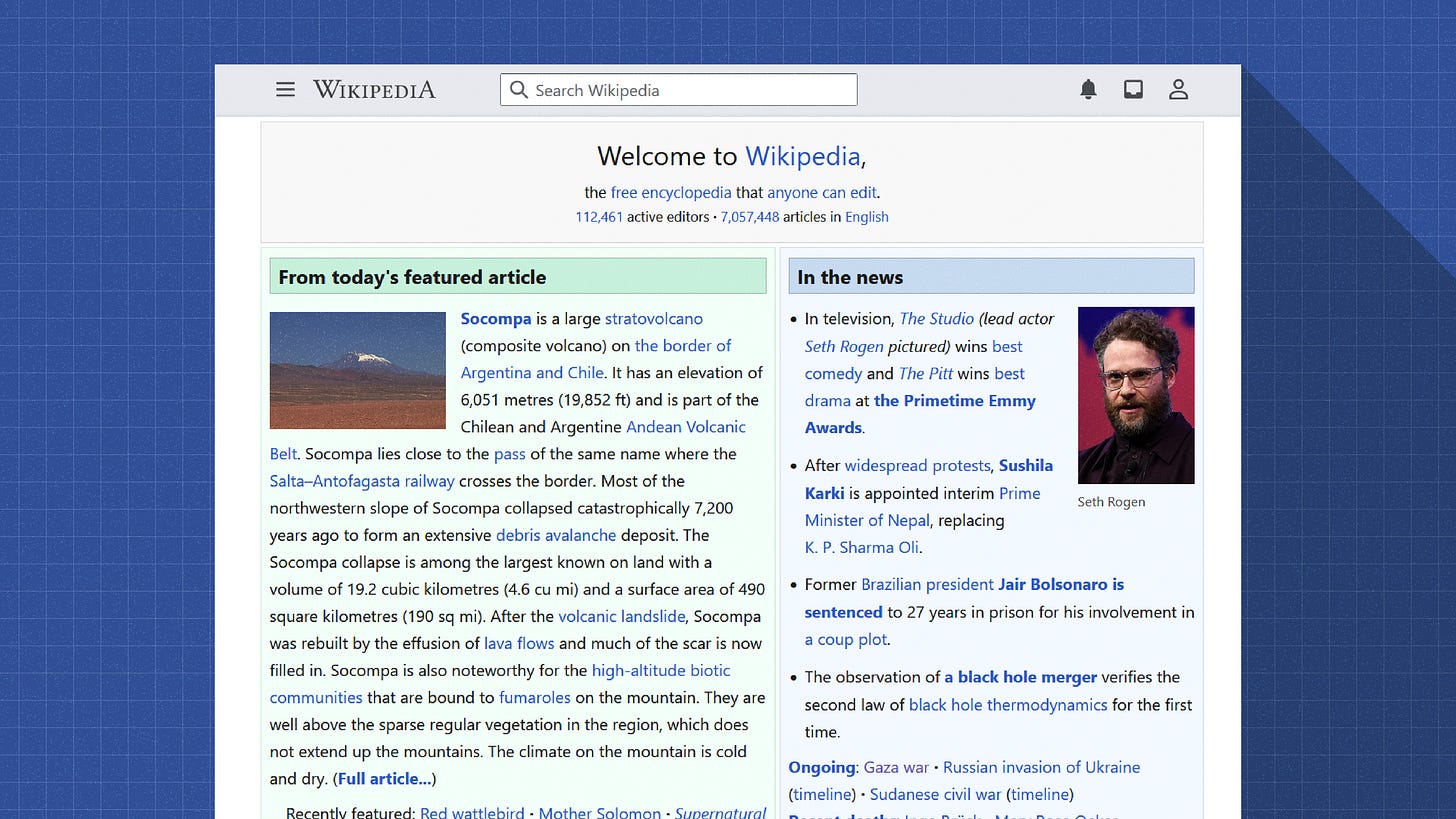Open the fumaroles link

pyautogui.click(x=535, y=697)
